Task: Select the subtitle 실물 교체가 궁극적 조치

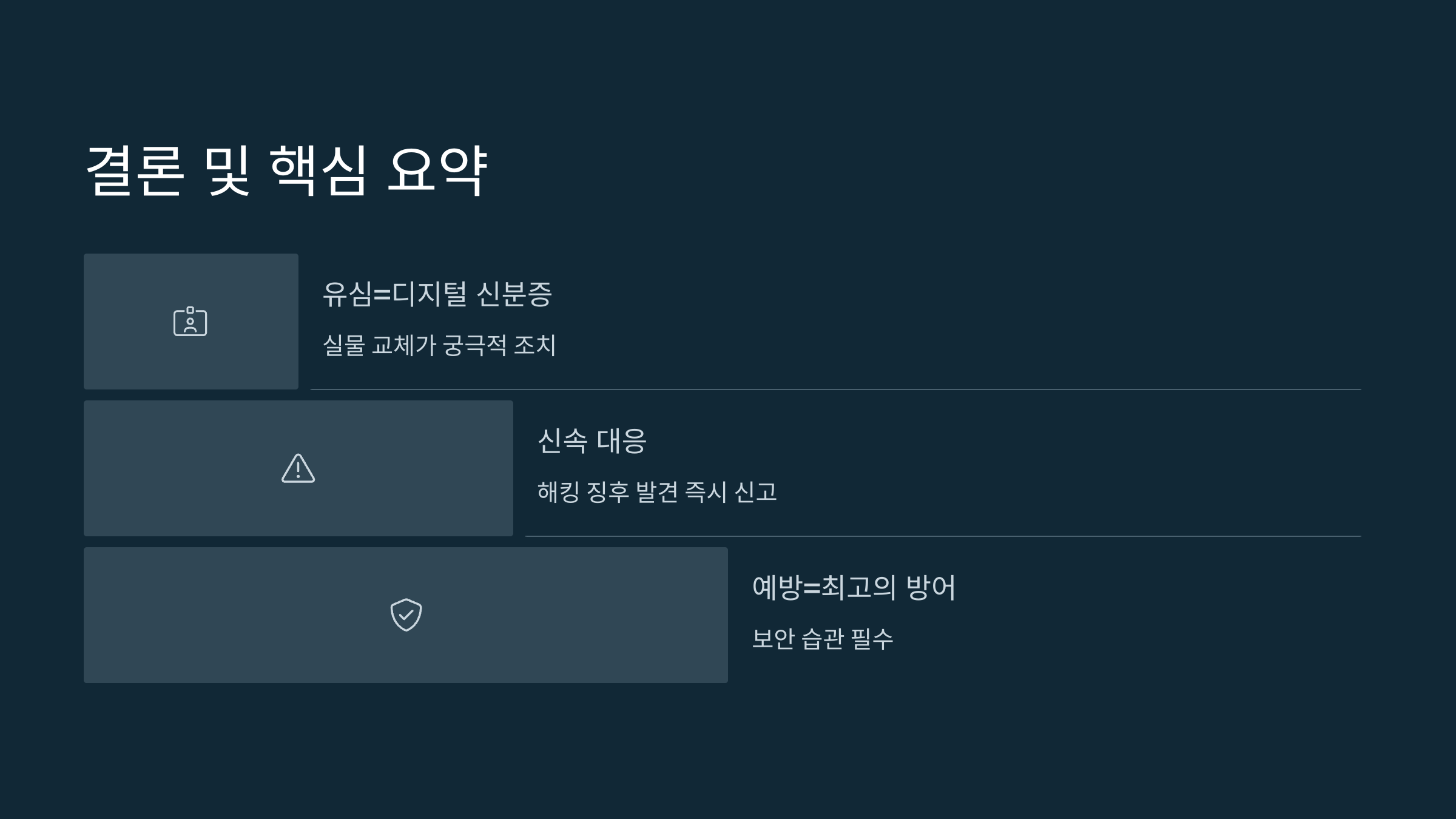Action: click(439, 345)
